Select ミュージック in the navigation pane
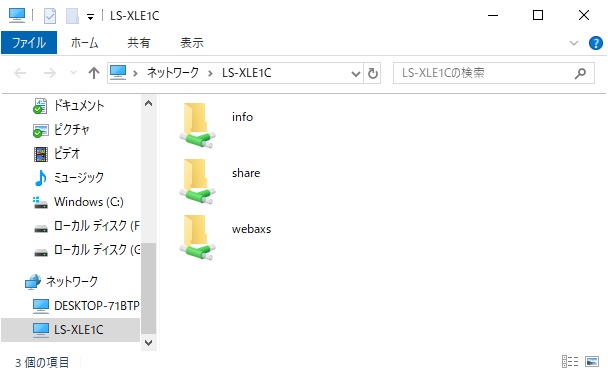608x375 pixels. (79, 178)
